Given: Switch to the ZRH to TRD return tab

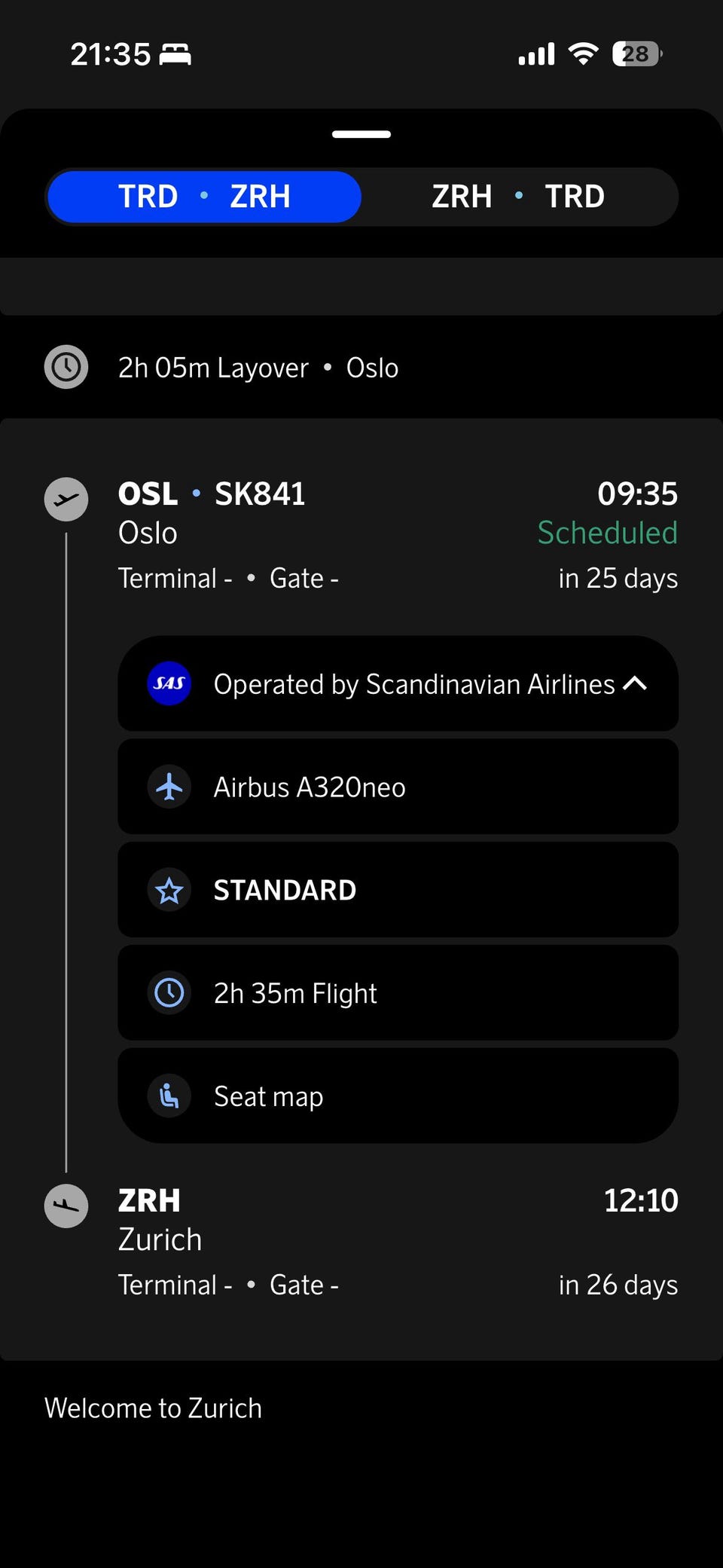Looking at the screenshot, I should [518, 197].
